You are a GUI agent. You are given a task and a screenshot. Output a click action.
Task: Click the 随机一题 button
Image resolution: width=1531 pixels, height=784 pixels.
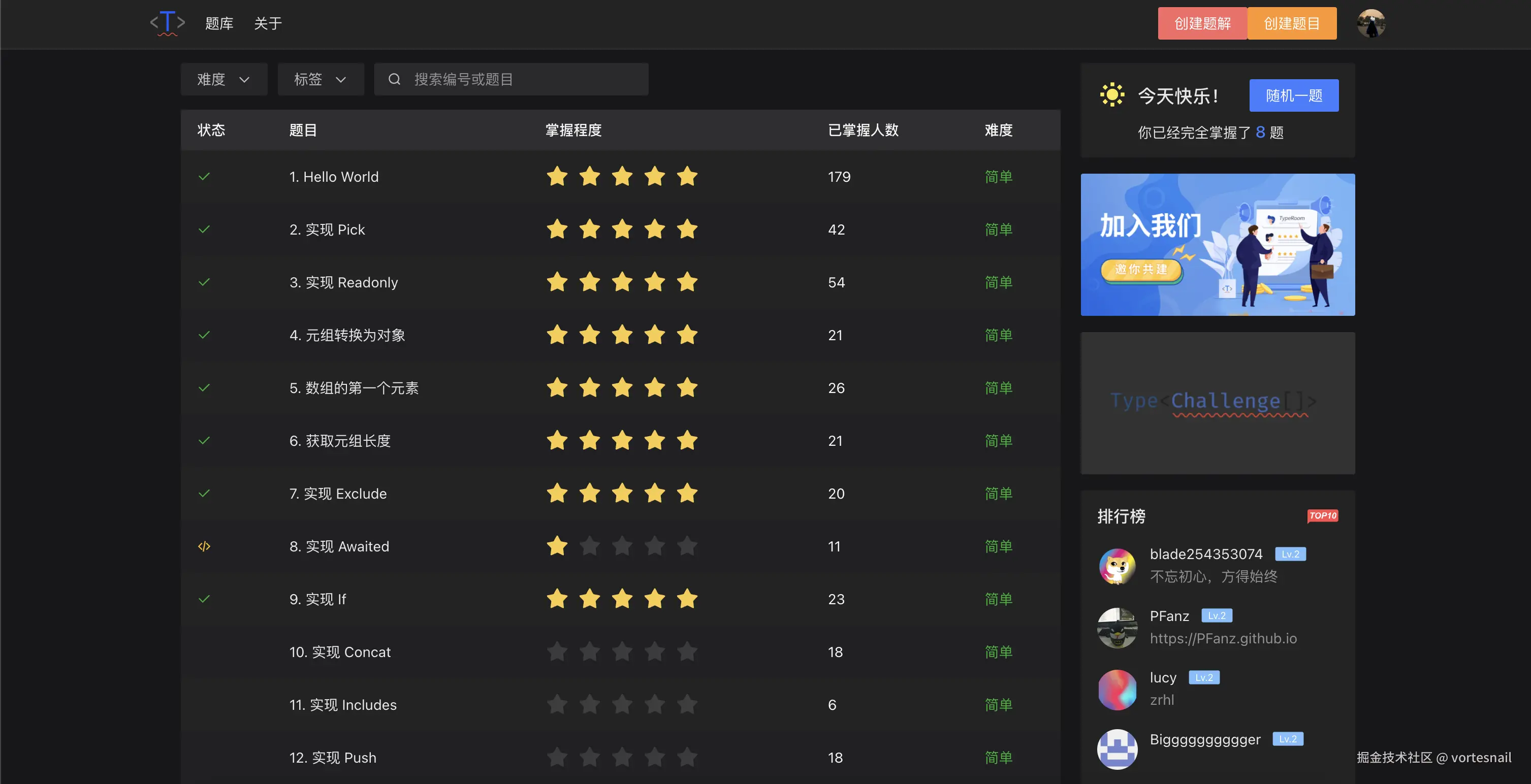[x=1293, y=95]
